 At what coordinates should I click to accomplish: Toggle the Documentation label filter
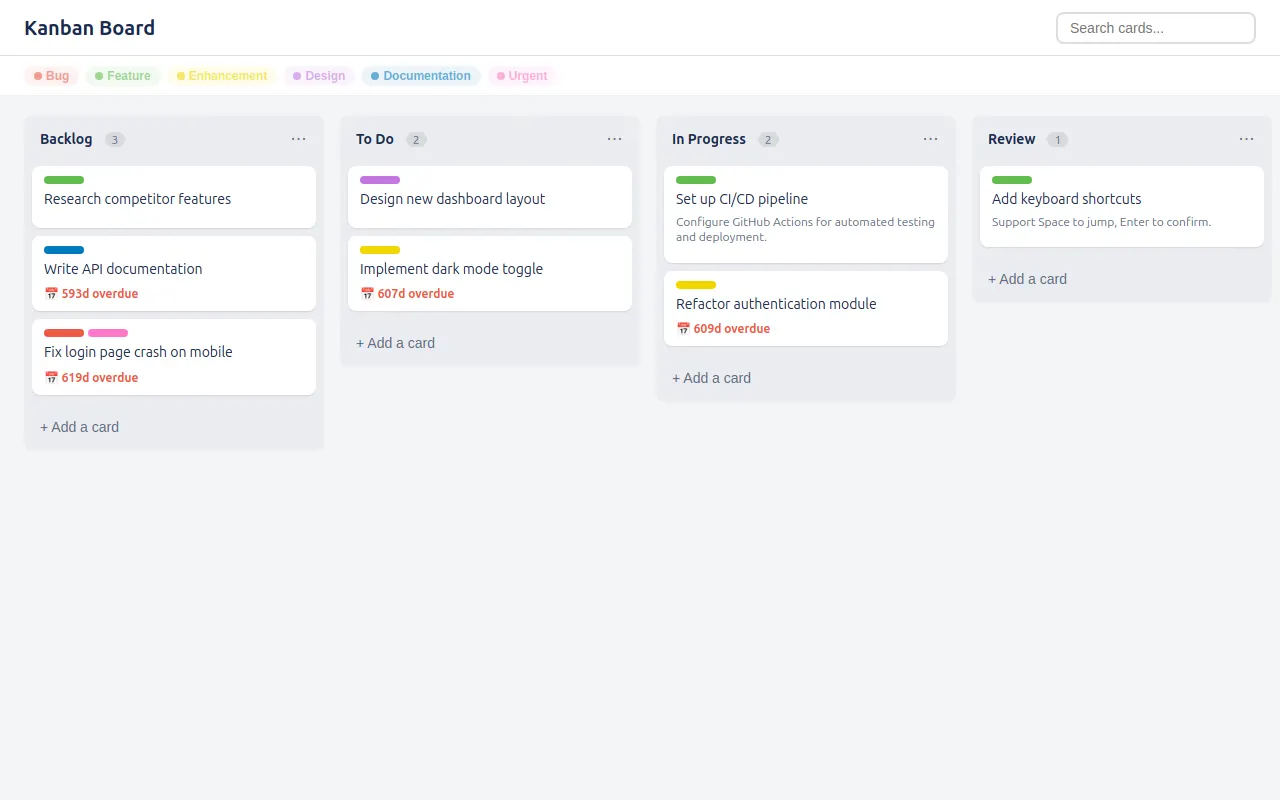421,76
